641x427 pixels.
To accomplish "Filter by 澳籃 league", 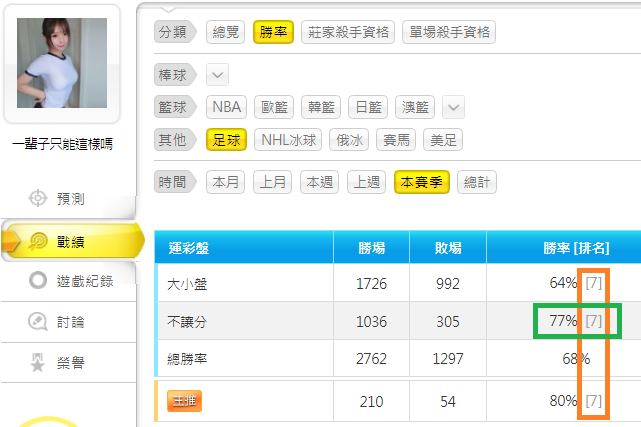I will tap(415, 107).
